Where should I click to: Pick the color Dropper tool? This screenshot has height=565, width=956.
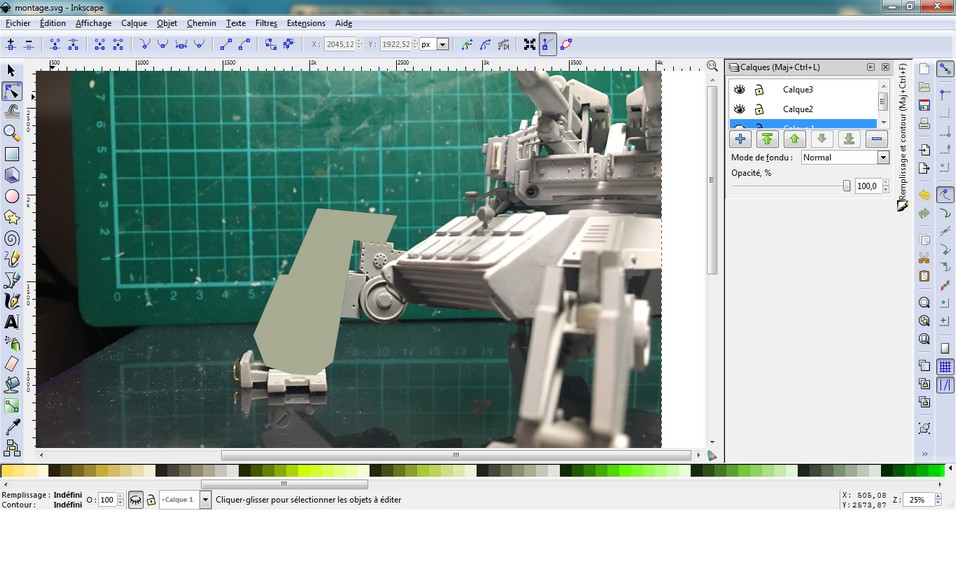12,427
